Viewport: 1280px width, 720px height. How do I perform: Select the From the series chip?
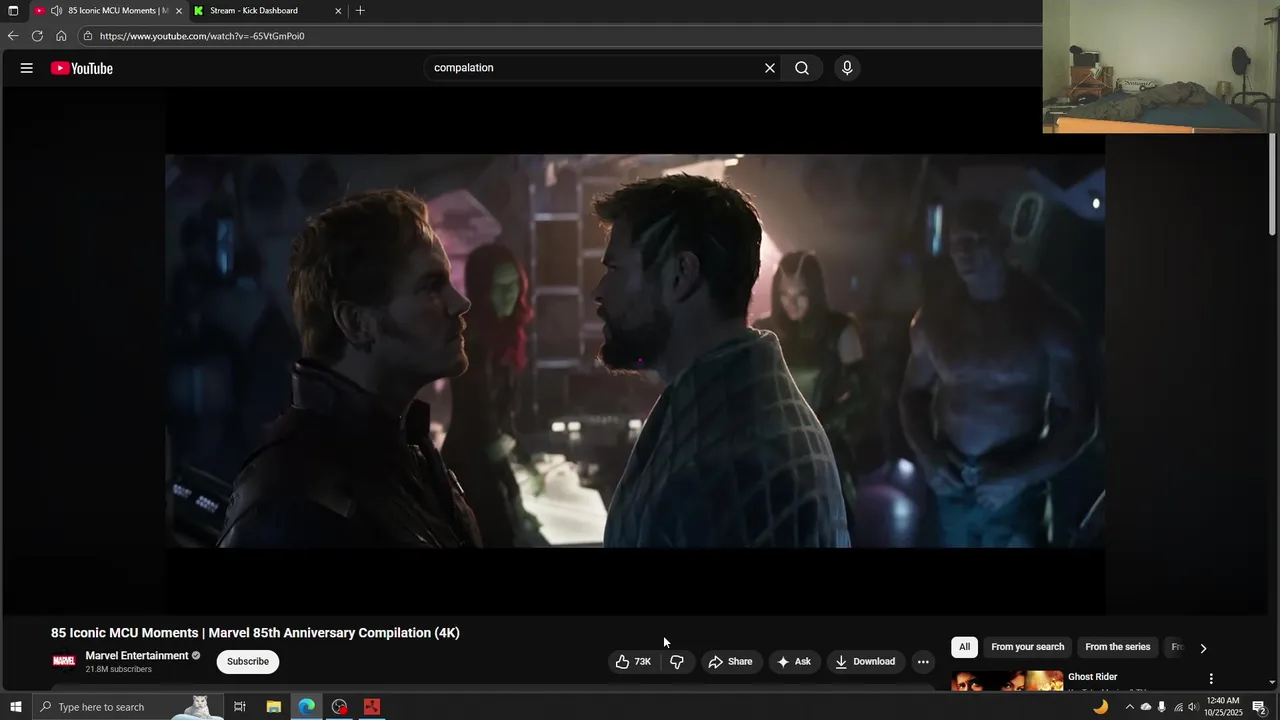pyautogui.click(x=1117, y=647)
